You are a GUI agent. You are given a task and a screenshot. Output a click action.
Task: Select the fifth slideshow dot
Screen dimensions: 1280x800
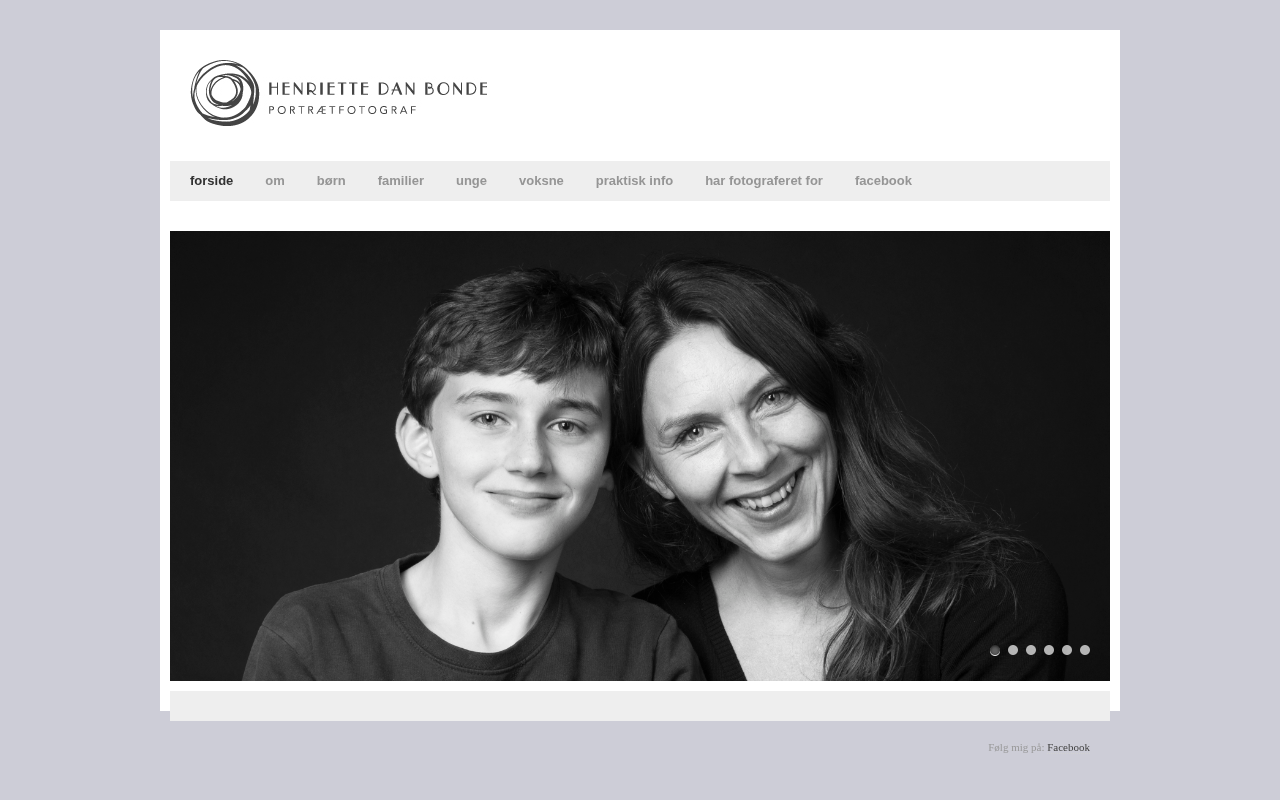(x=1067, y=650)
